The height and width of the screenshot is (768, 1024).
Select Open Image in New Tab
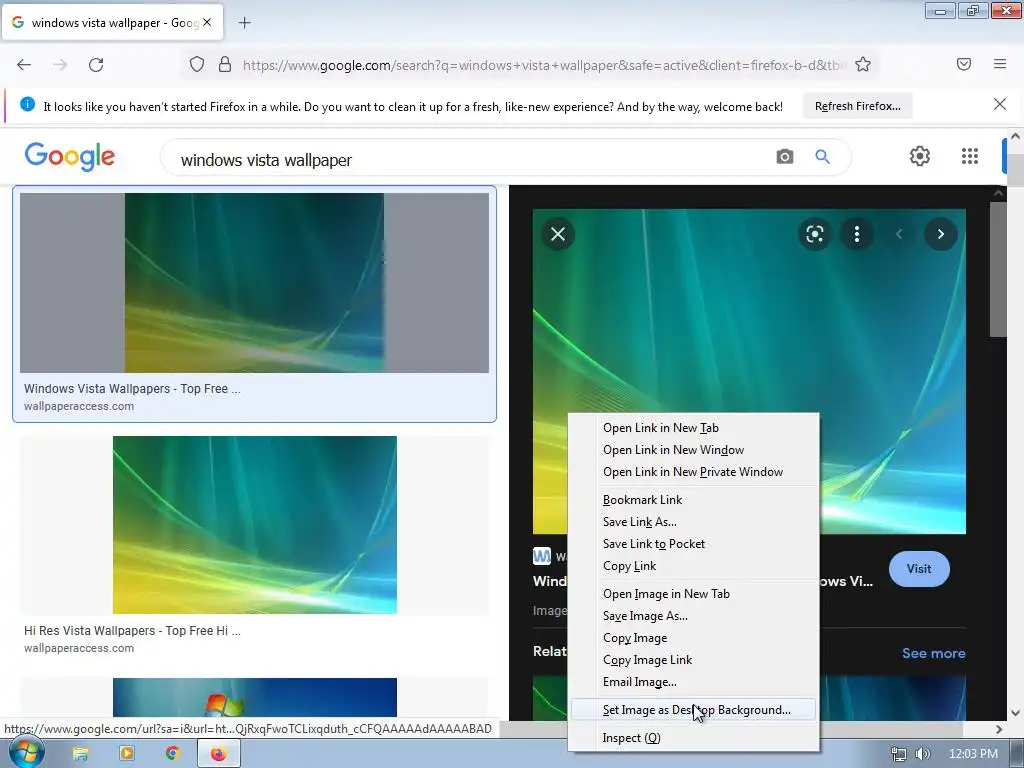694,594
